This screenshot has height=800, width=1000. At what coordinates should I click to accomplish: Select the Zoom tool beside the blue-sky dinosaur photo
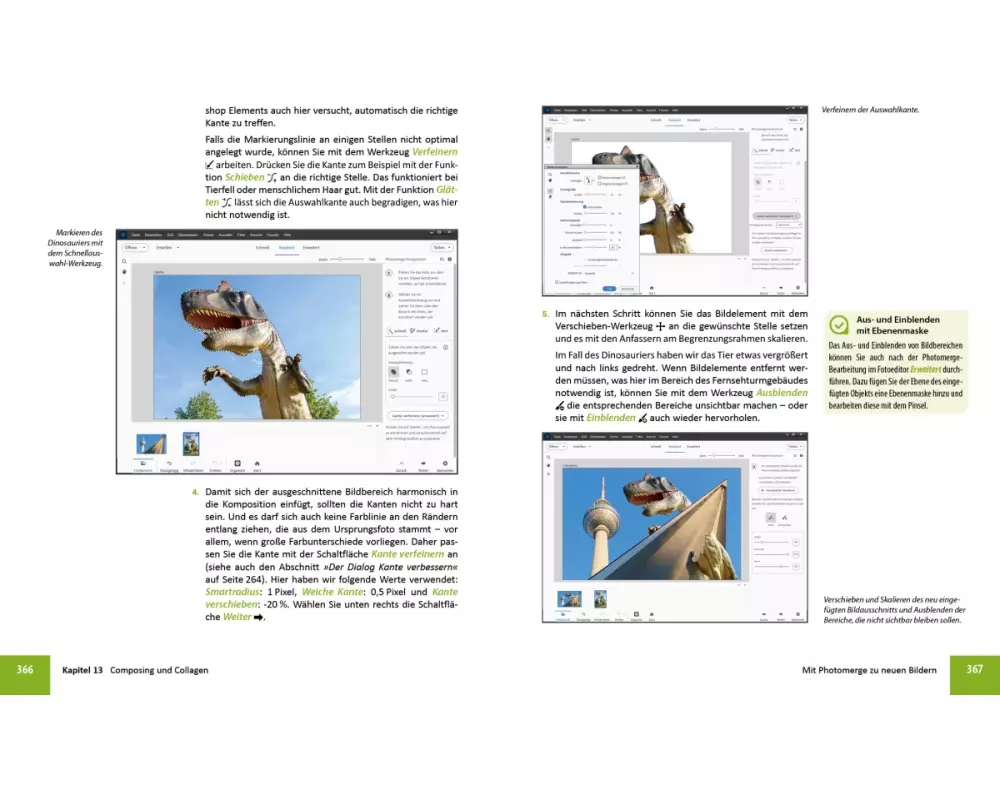point(124,261)
